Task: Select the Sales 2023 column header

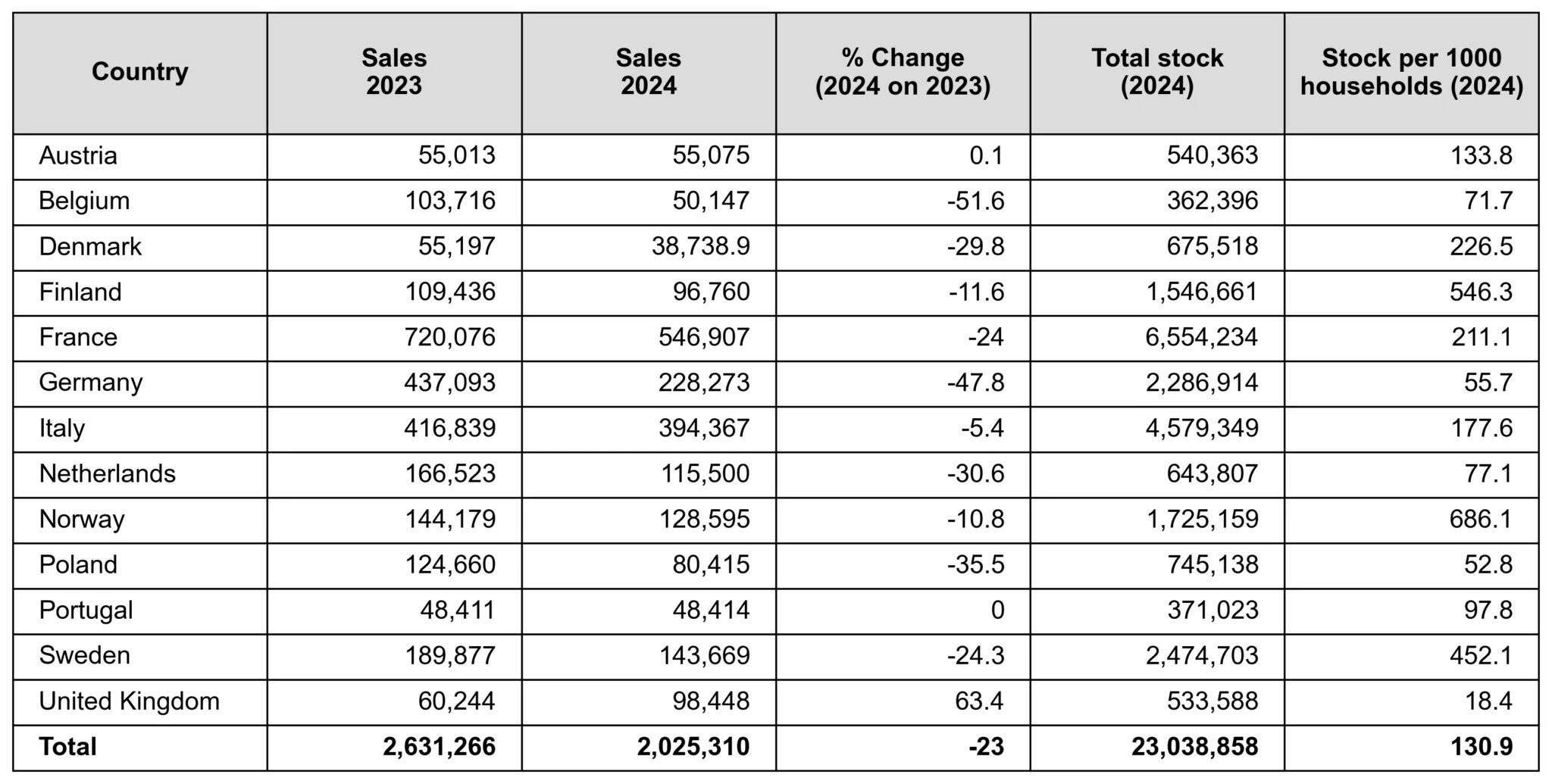Action: pos(394,72)
